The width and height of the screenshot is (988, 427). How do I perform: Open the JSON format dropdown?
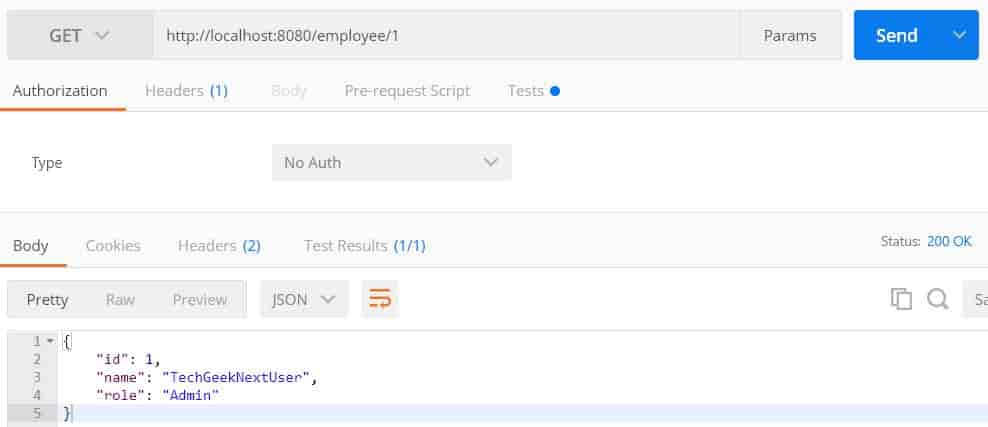[x=304, y=299]
